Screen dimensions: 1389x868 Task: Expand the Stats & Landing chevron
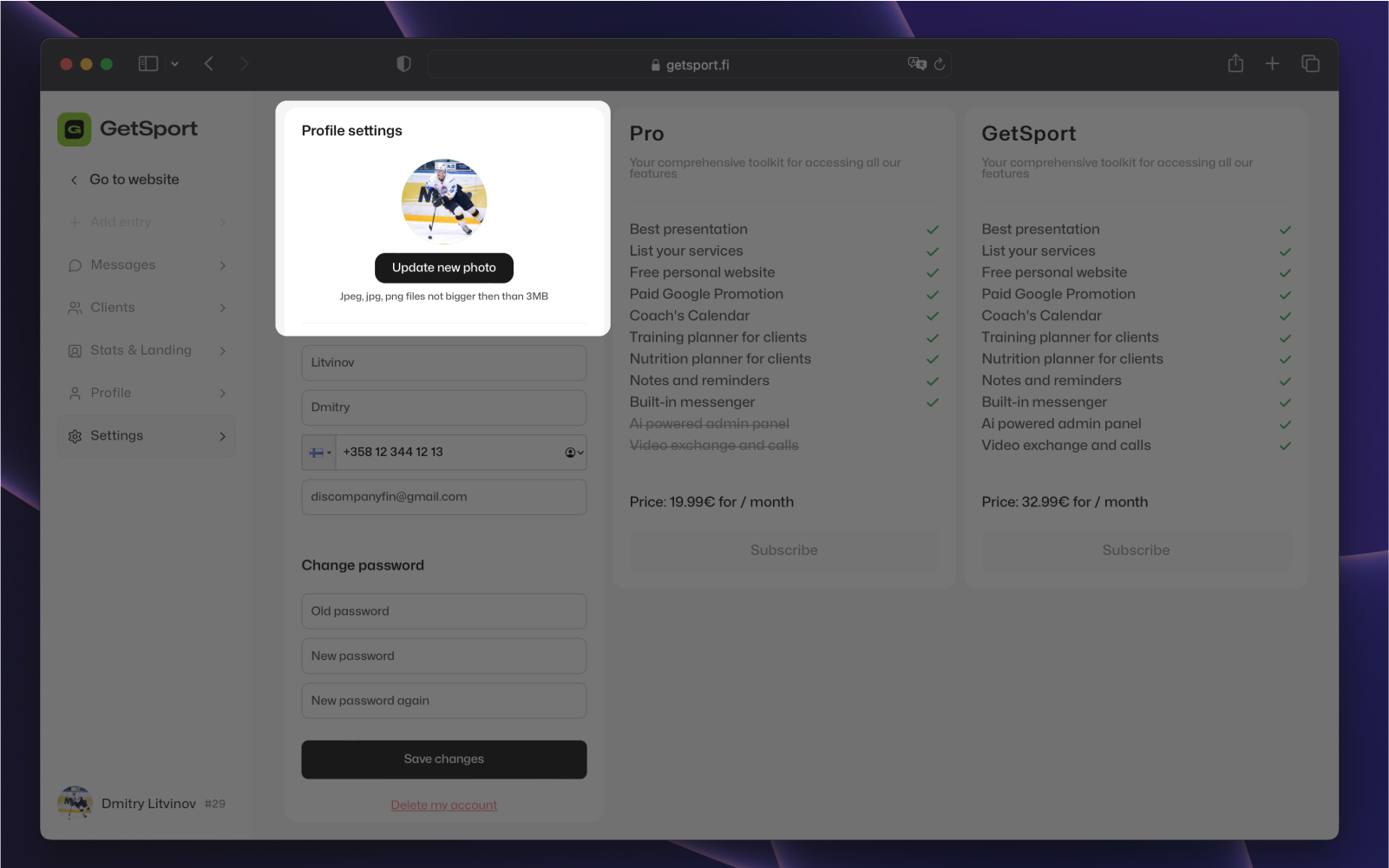point(223,351)
